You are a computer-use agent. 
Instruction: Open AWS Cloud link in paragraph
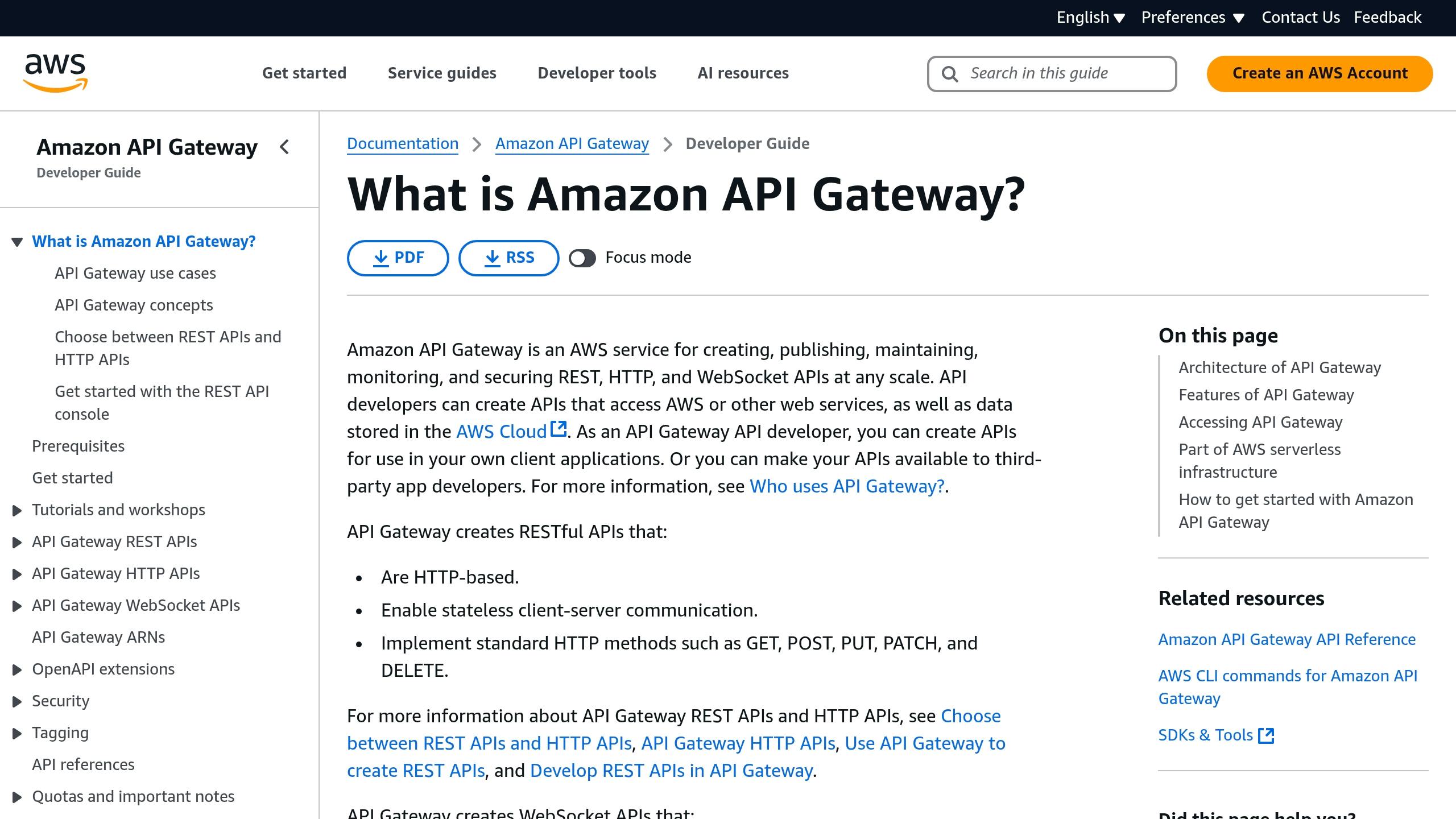click(501, 432)
